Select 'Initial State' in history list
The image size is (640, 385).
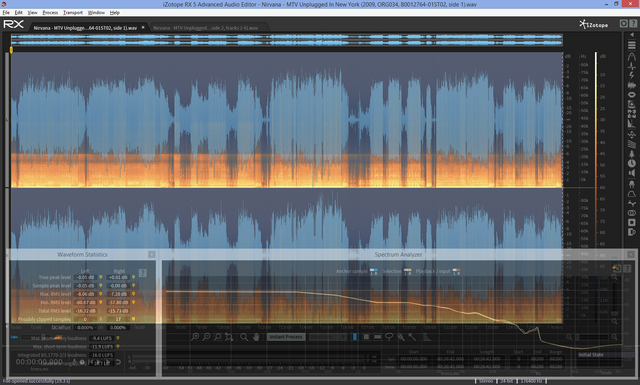tap(591, 355)
